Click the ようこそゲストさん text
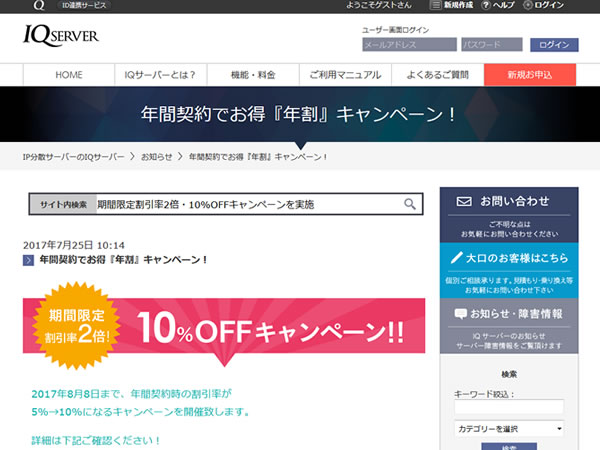The height and width of the screenshot is (450, 600). click(x=379, y=5)
